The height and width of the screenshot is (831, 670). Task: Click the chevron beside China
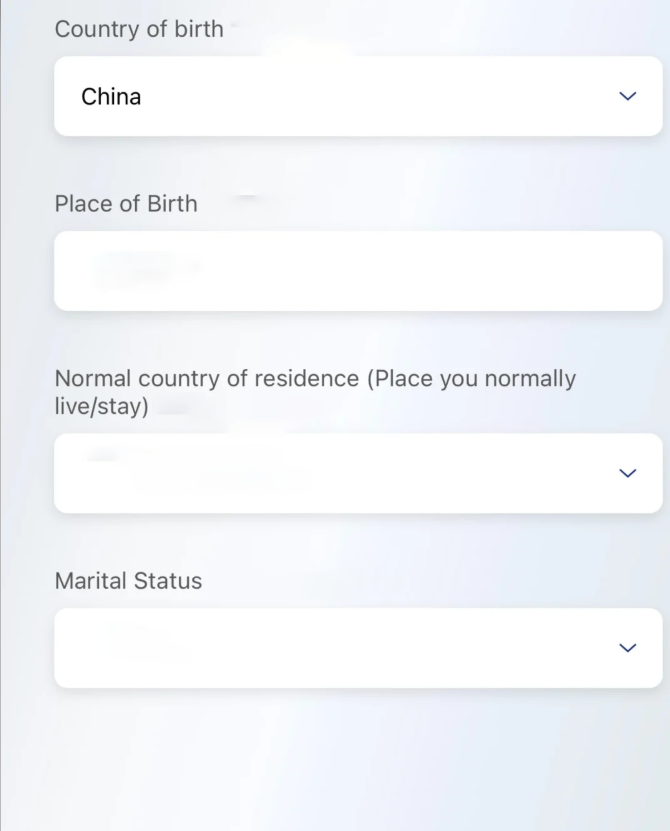pyautogui.click(x=627, y=96)
